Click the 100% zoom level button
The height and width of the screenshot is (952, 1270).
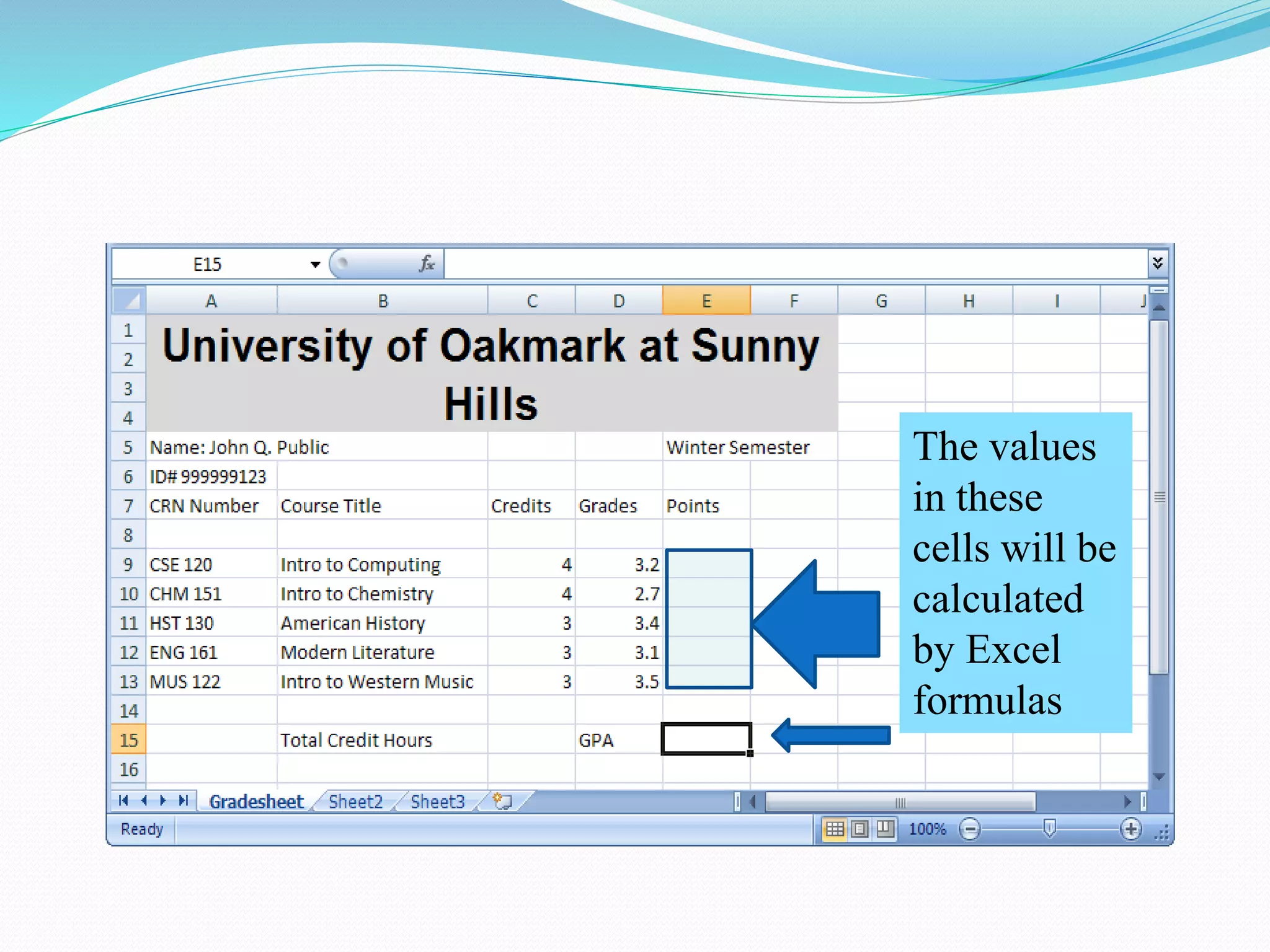[x=927, y=829]
